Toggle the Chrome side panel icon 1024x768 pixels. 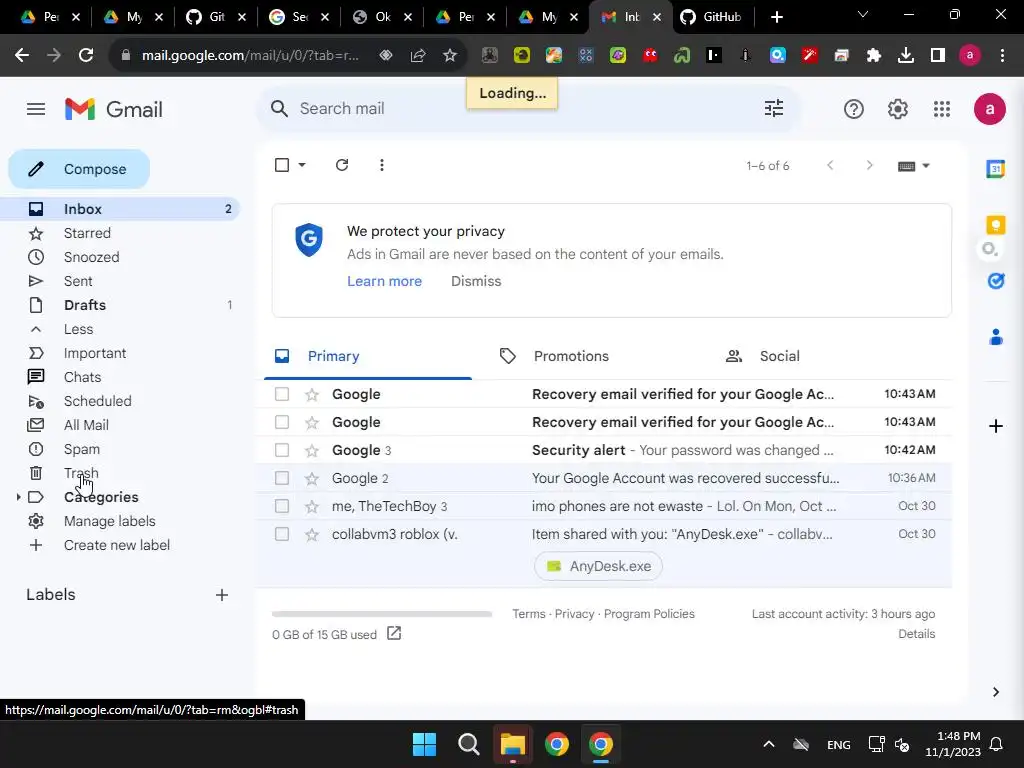click(937, 56)
